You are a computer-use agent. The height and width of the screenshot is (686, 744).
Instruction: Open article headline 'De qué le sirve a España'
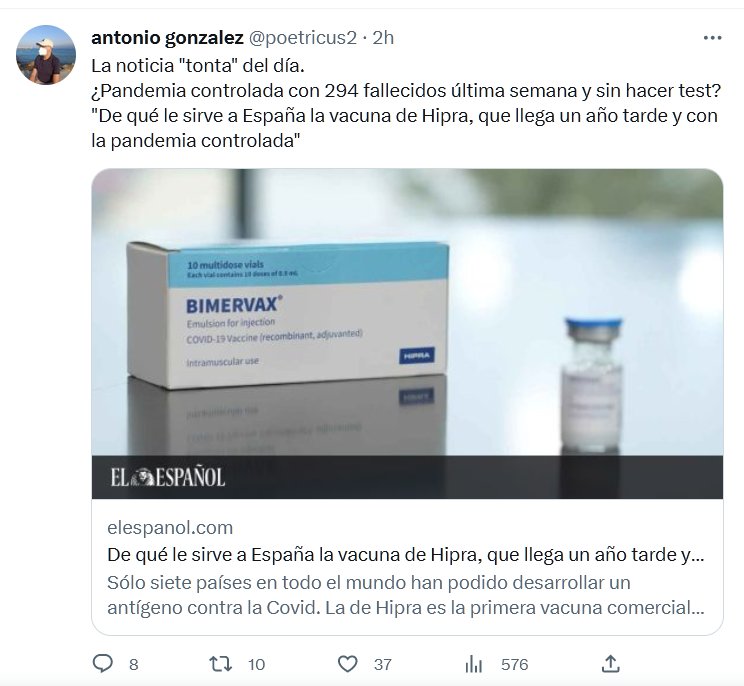point(406,555)
